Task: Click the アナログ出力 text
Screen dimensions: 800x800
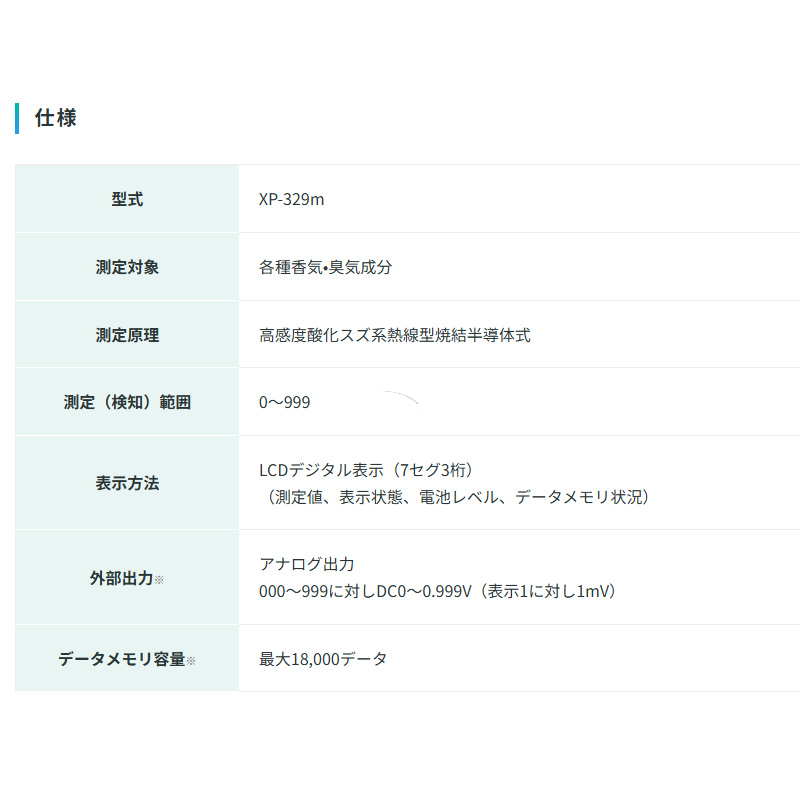Action: [x=307, y=564]
